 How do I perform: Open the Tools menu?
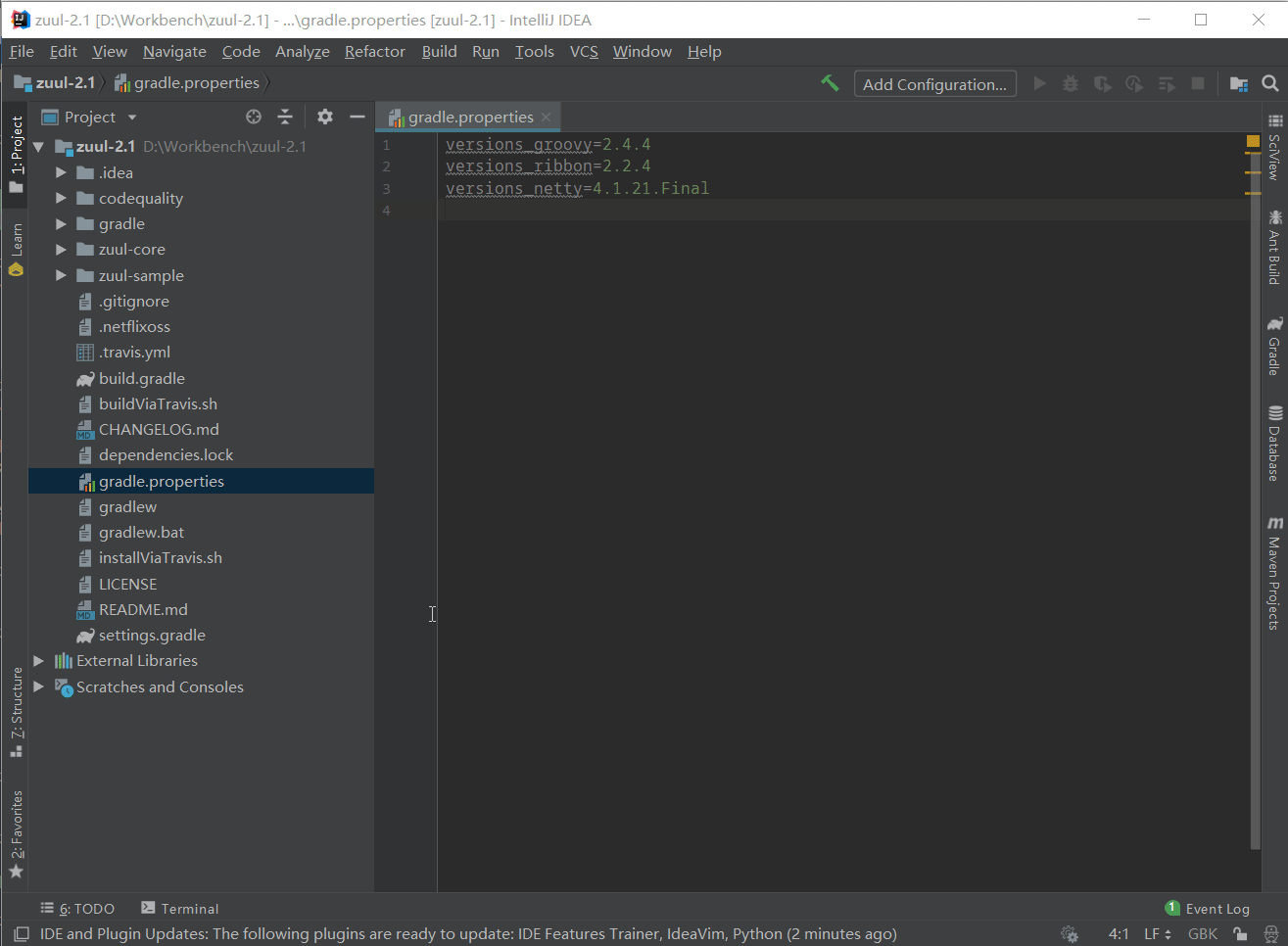[534, 51]
